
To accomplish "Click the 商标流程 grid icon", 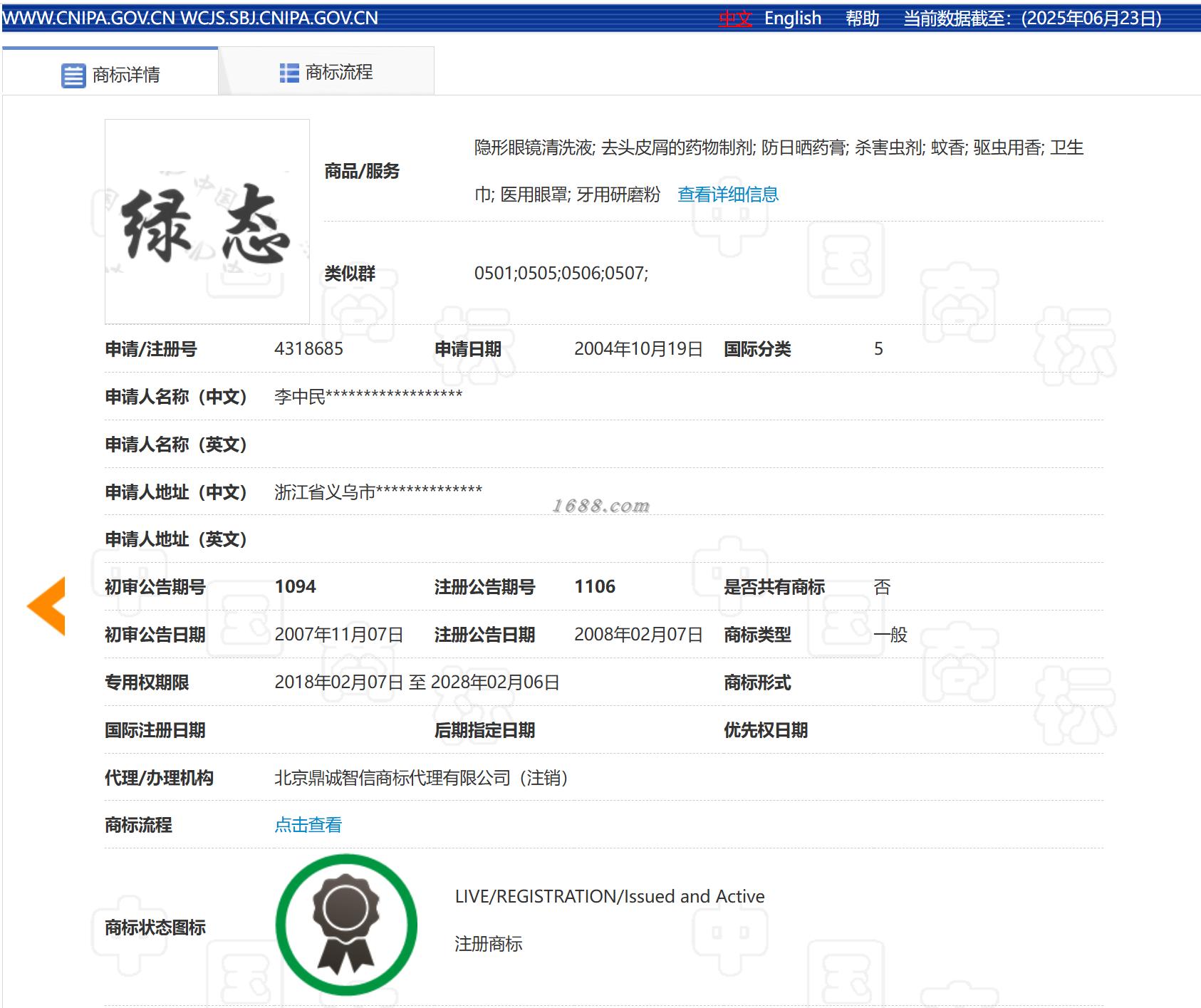I will [289, 73].
